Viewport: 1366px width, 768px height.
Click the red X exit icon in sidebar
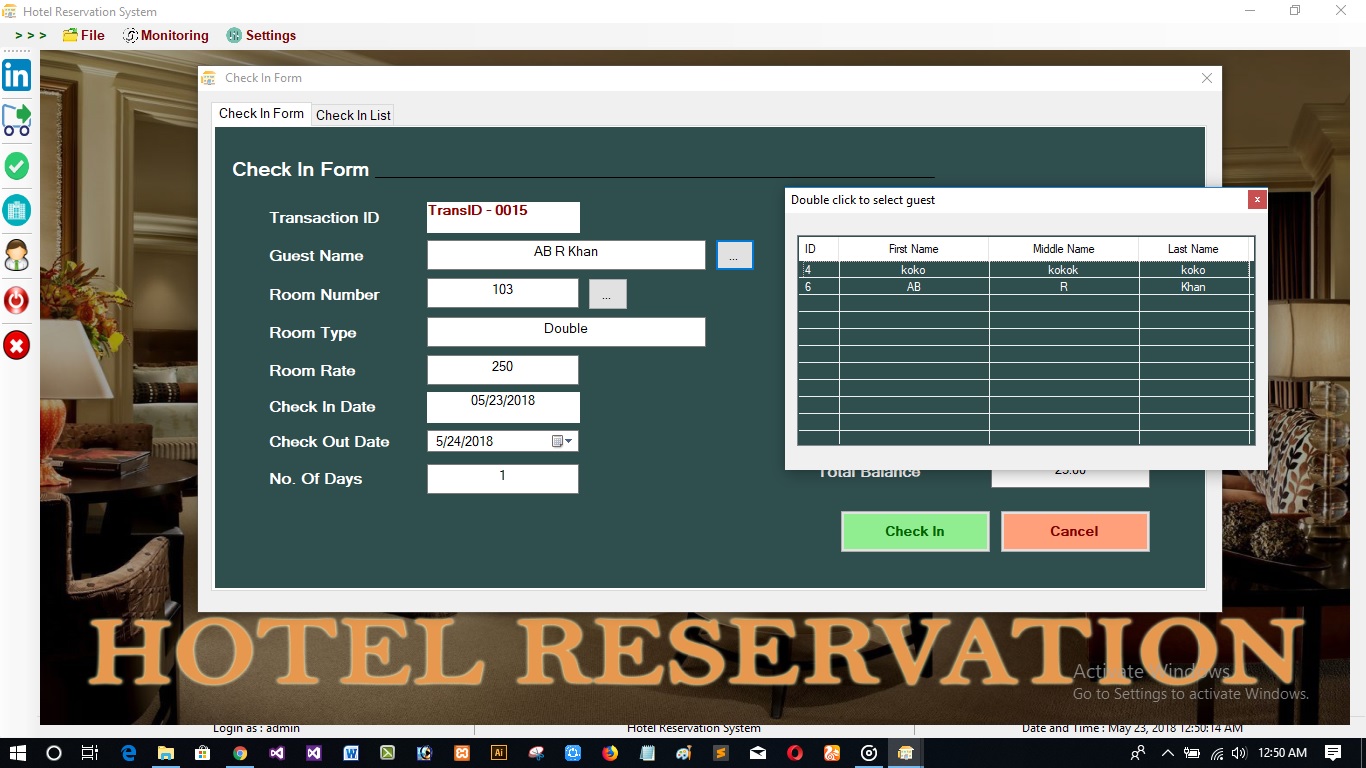pyautogui.click(x=16, y=345)
